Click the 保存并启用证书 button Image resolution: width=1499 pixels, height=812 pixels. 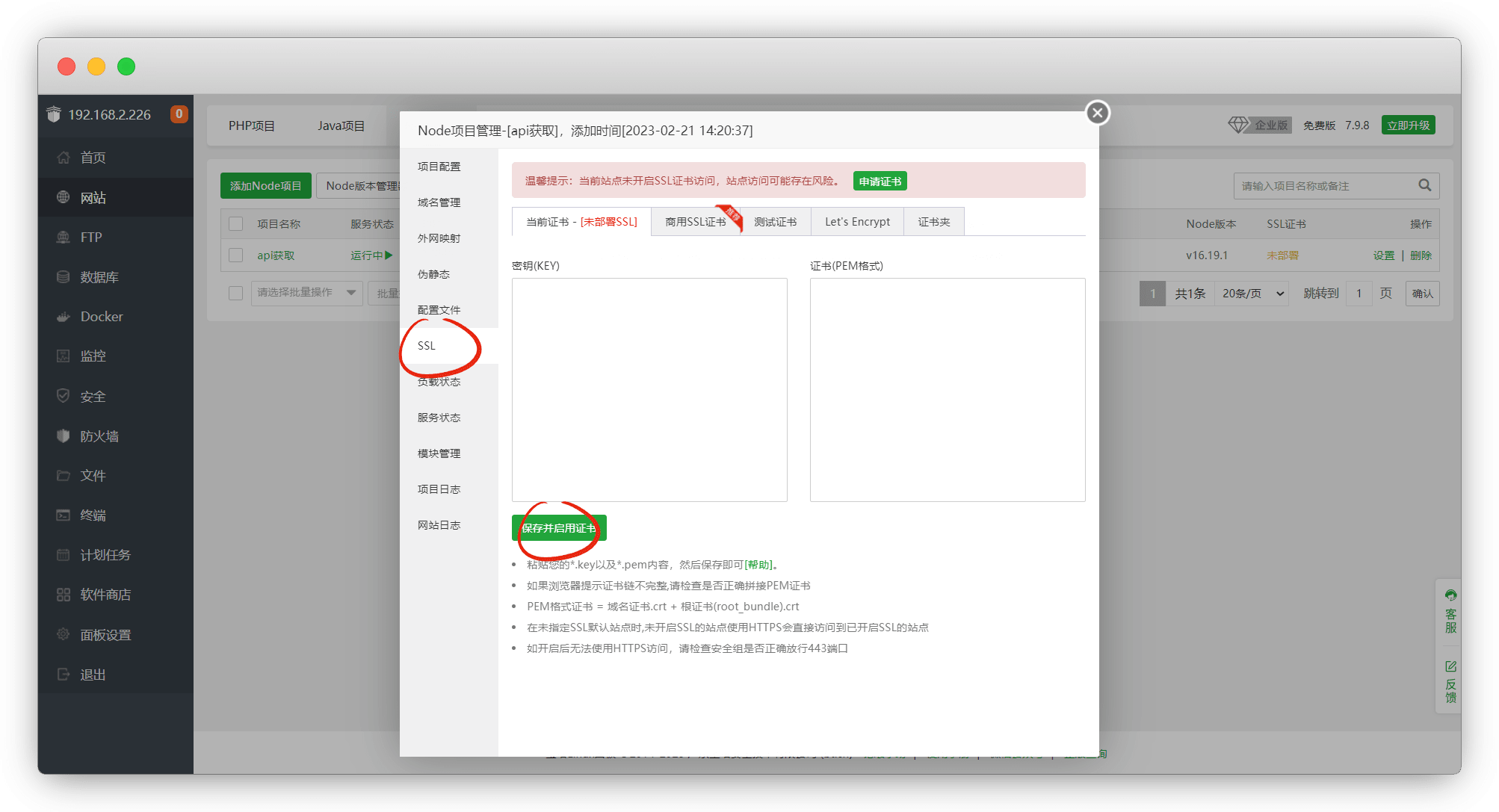559,528
